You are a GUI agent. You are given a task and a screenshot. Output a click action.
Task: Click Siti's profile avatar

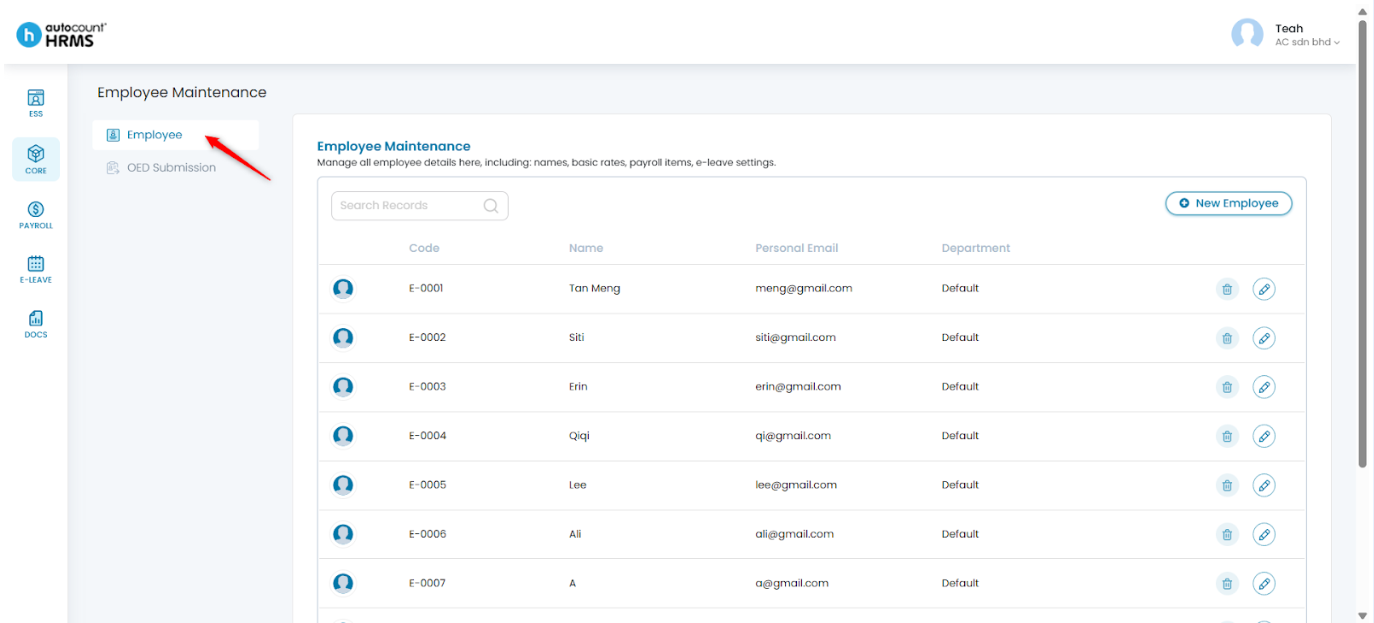pyautogui.click(x=343, y=338)
